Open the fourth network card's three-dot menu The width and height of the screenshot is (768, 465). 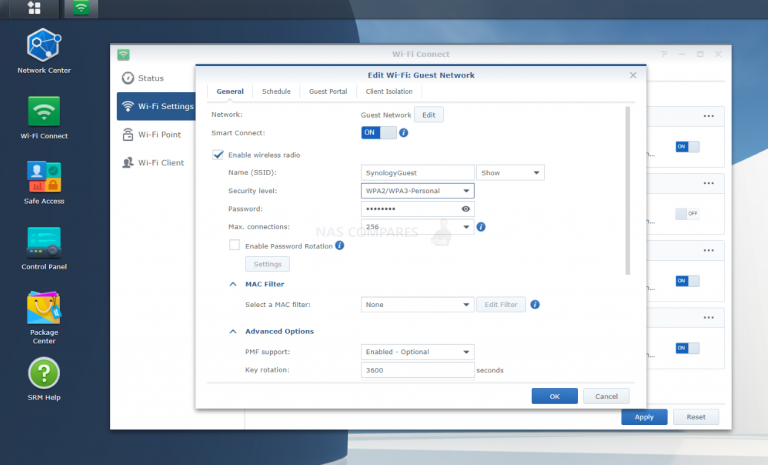click(708, 318)
